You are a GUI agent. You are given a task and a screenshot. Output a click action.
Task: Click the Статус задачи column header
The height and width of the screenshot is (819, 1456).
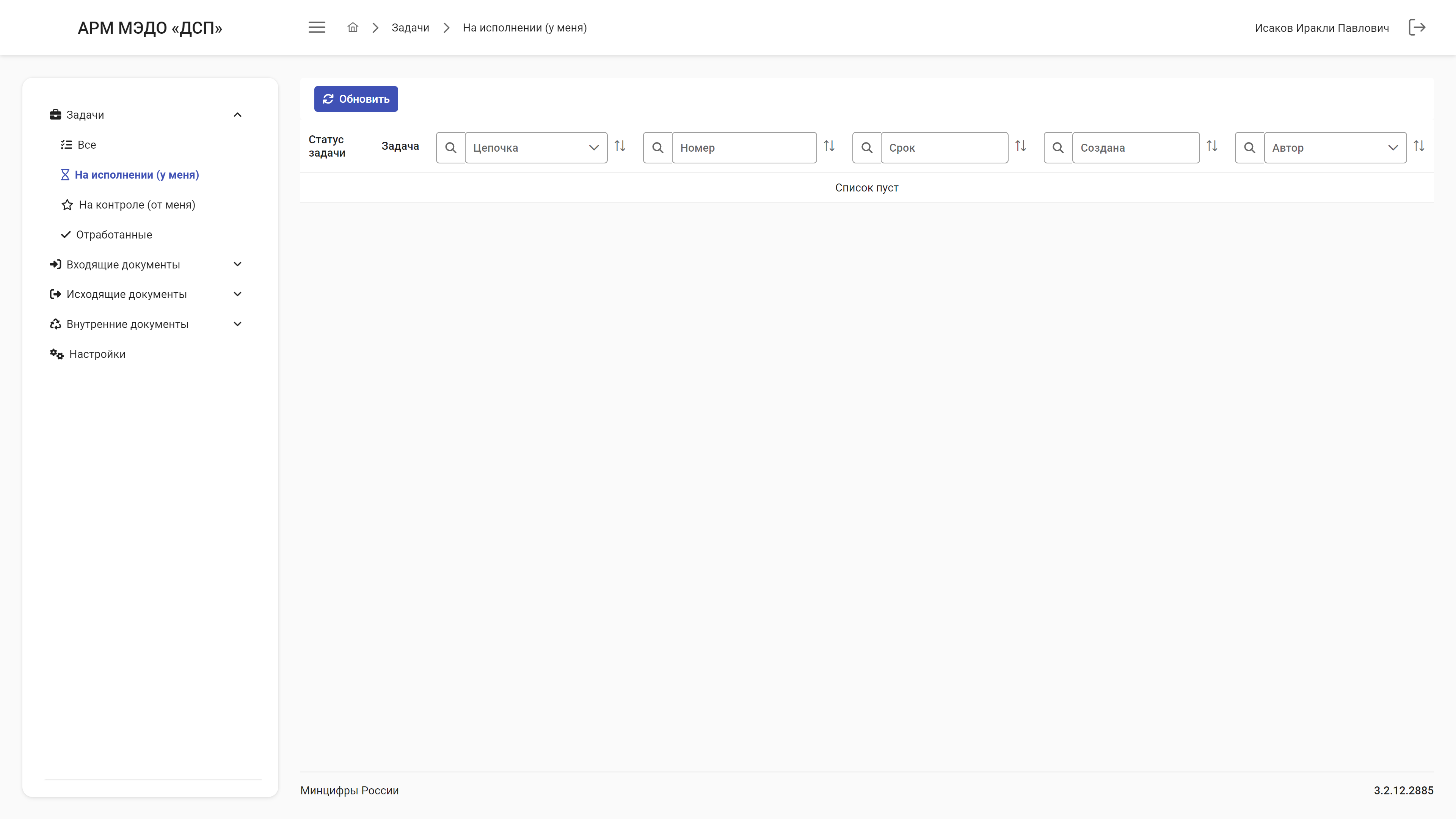point(327,146)
